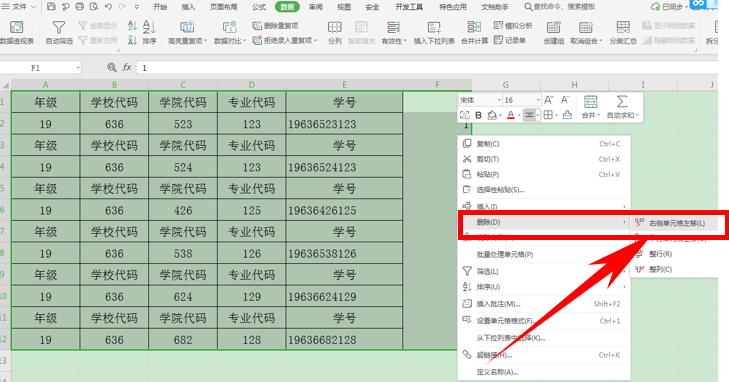Toggle bold in the mini toolbar
Viewport: 729px width, 382px height.
[x=478, y=115]
